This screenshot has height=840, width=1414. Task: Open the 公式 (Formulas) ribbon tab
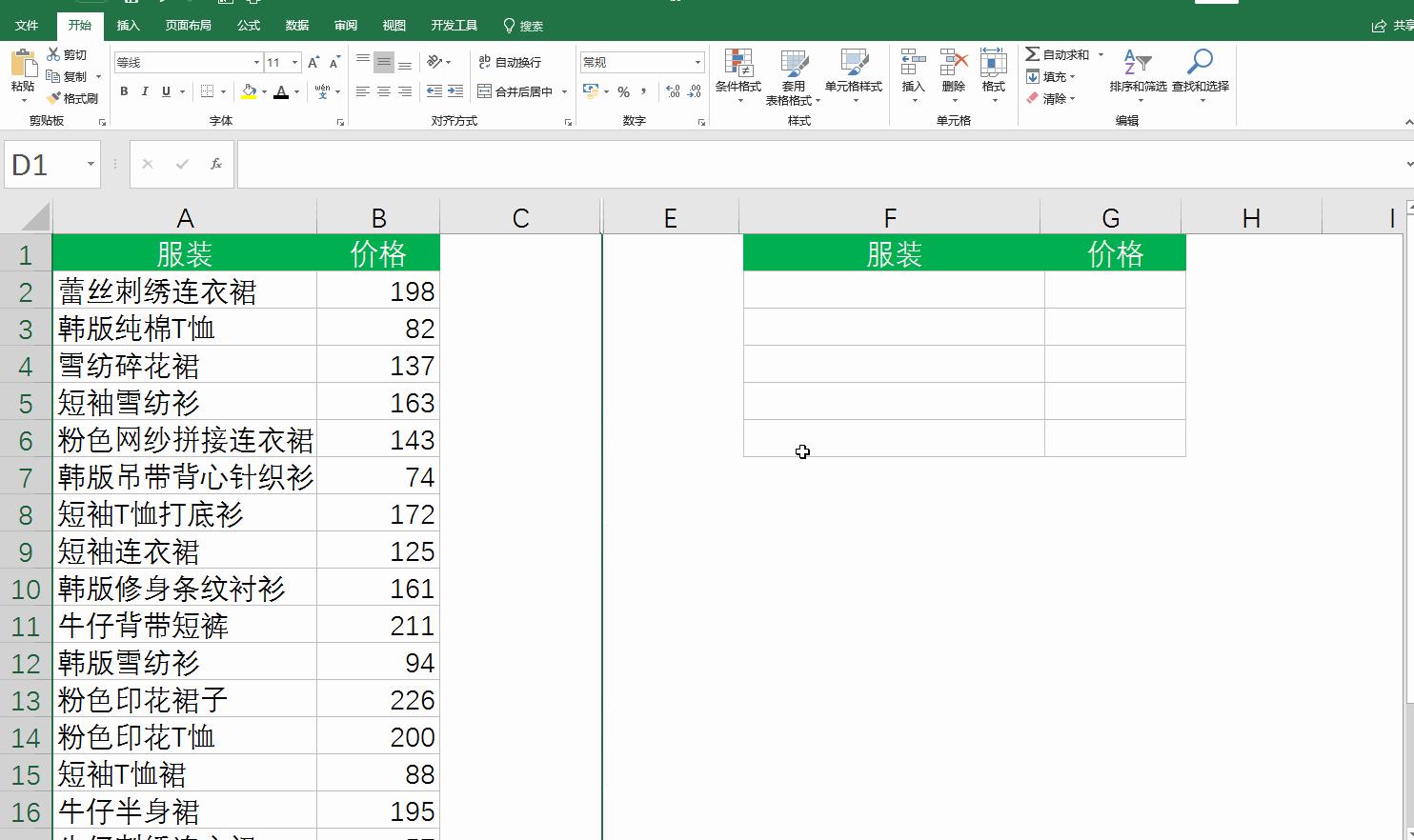[x=249, y=26]
